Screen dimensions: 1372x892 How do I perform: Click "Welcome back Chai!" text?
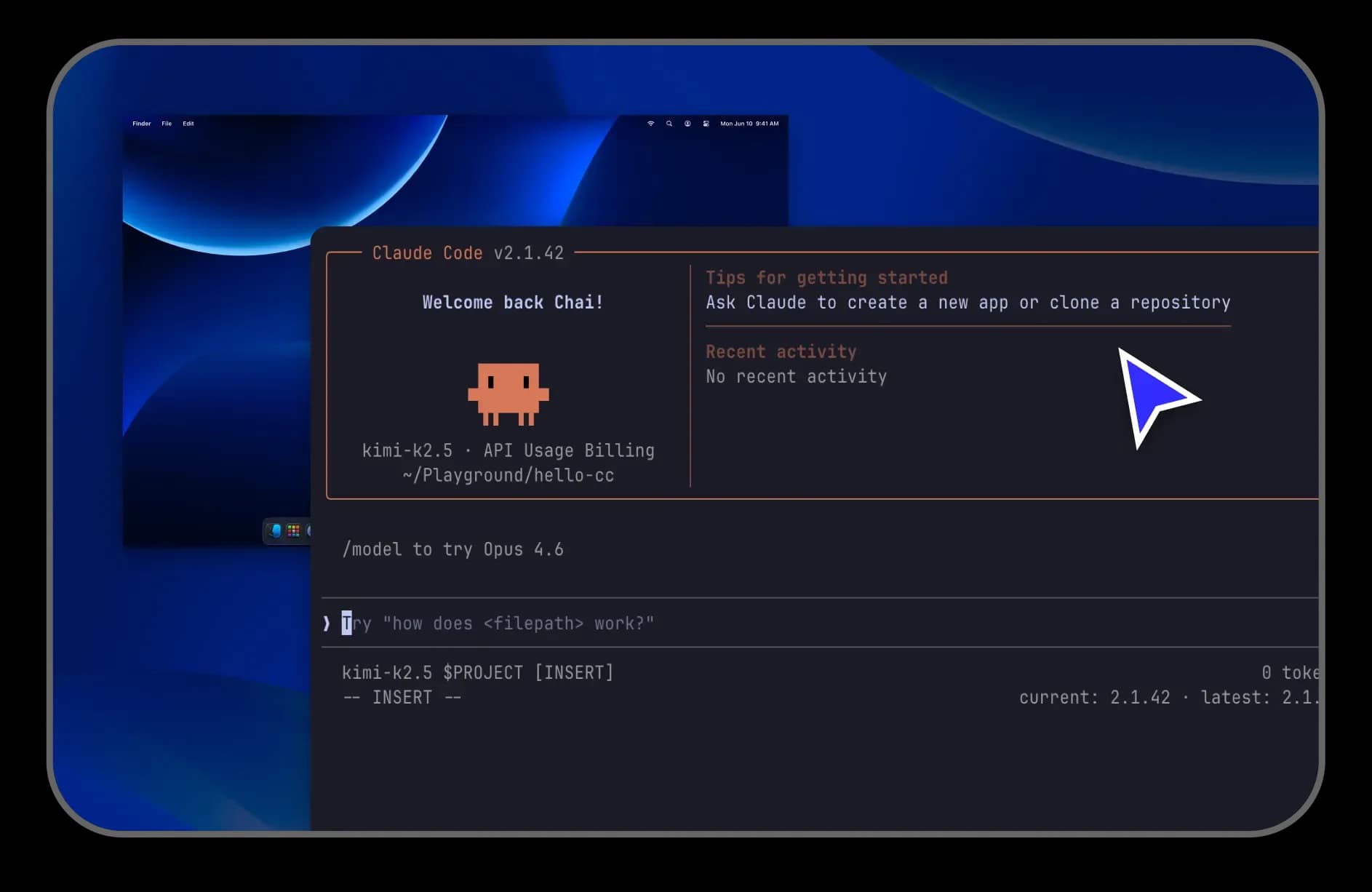click(513, 303)
